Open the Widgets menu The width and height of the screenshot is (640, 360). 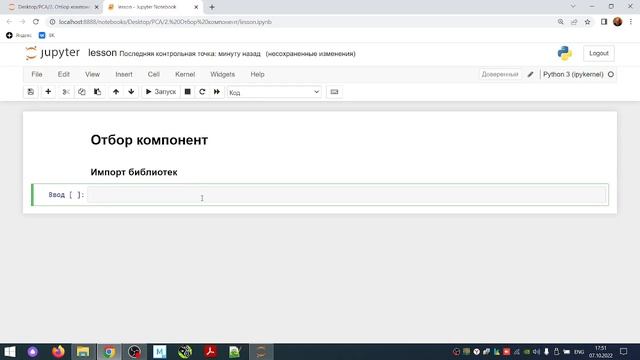222,74
